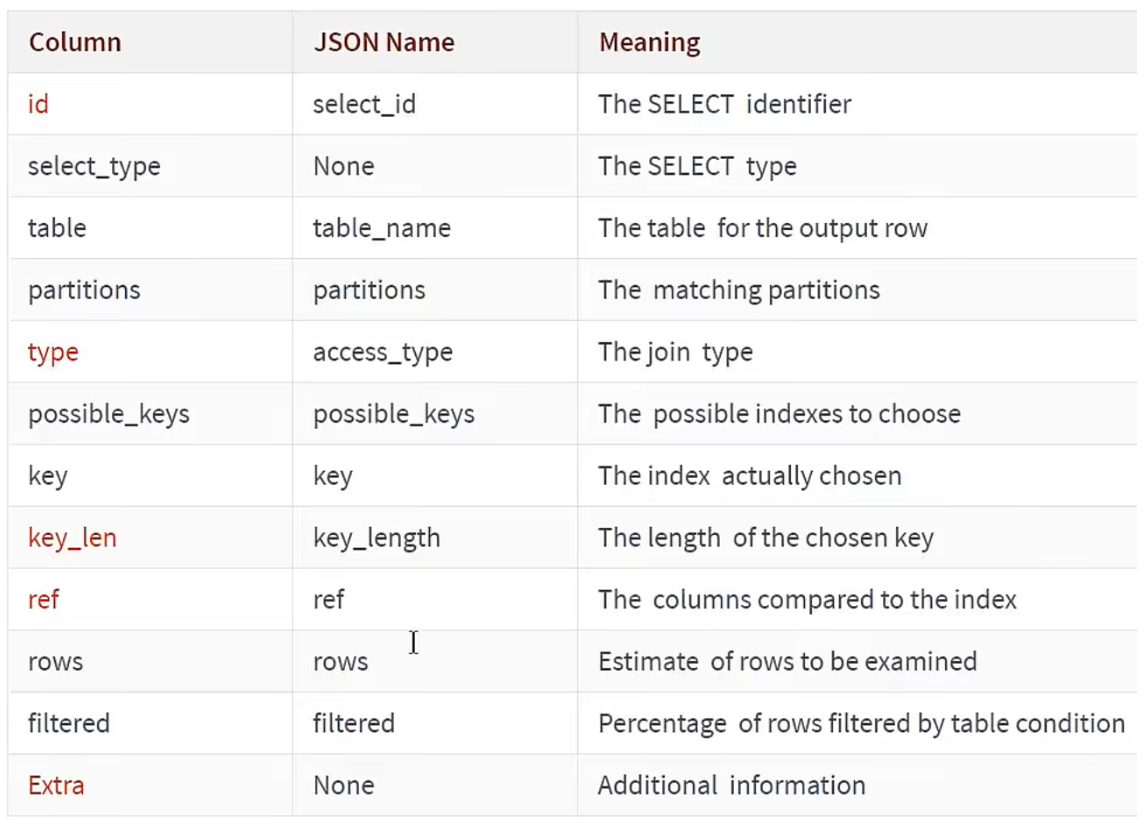
Task: Click the red 'id' column link
Action: pyautogui.click(x=38, y=104)
